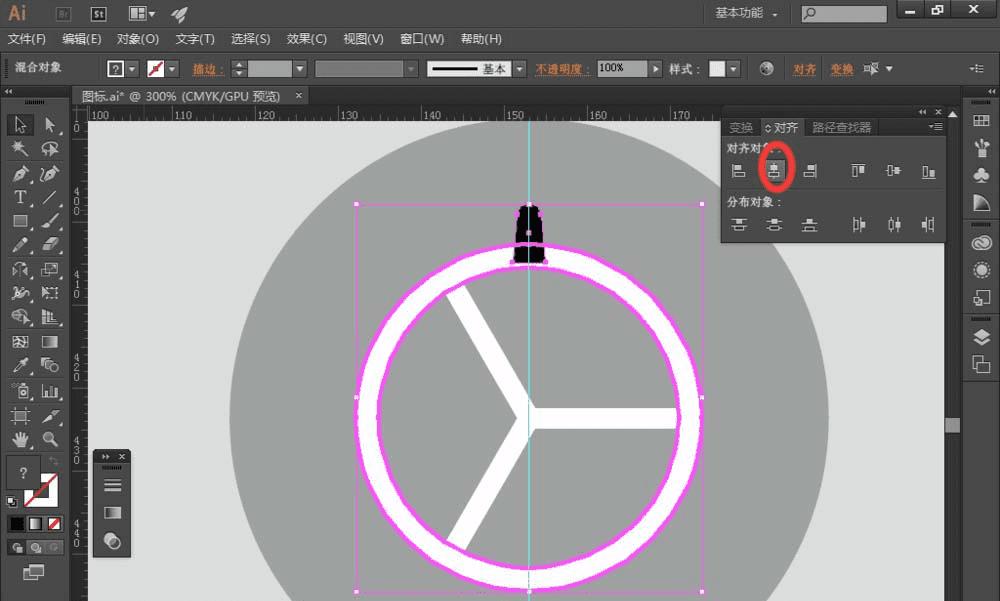Screen dimensions: 1000x601
Task: Select the Hand tool
Action: click(x=20, y=440)
